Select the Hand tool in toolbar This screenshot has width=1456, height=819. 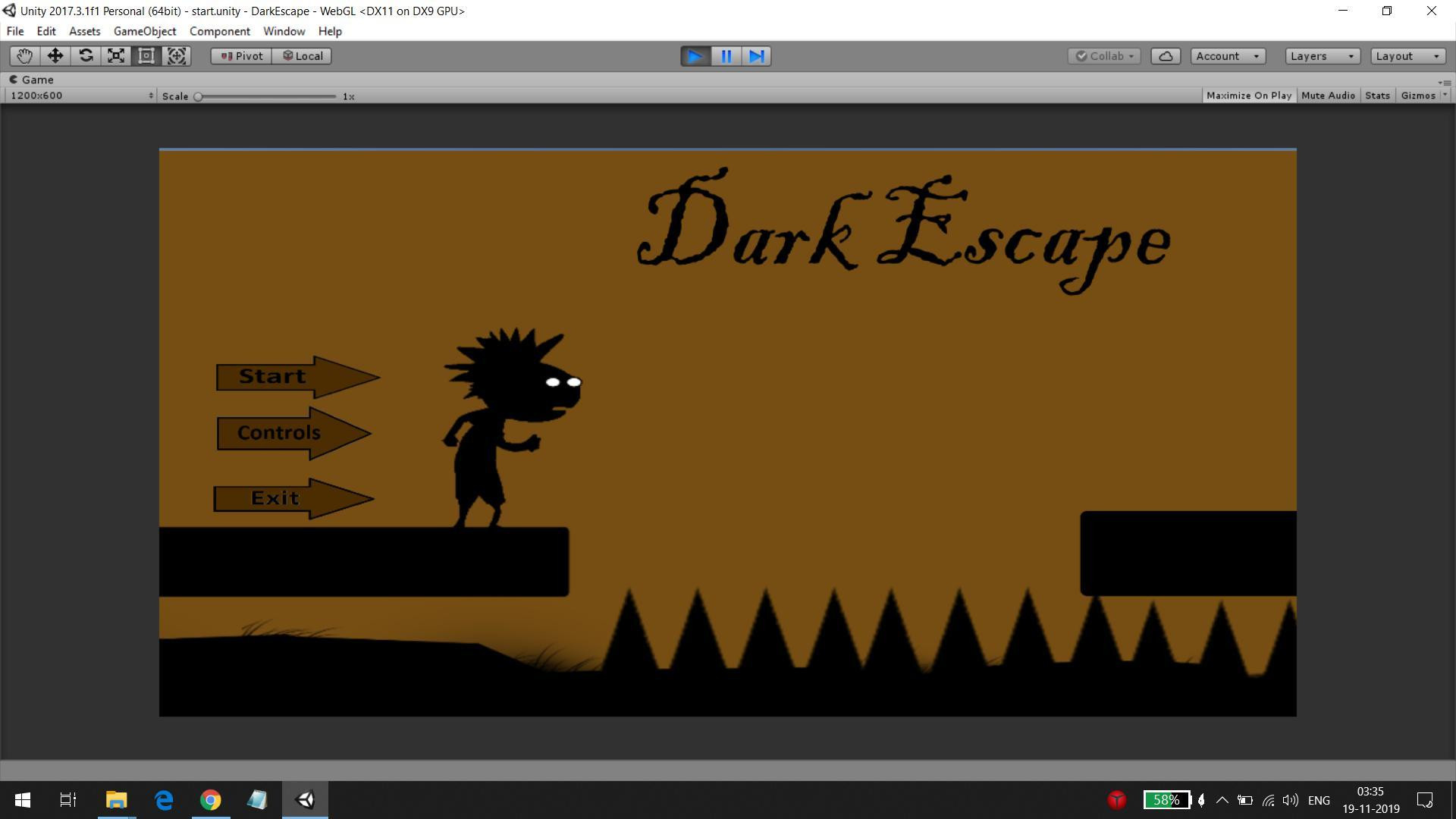pos(24,56)
